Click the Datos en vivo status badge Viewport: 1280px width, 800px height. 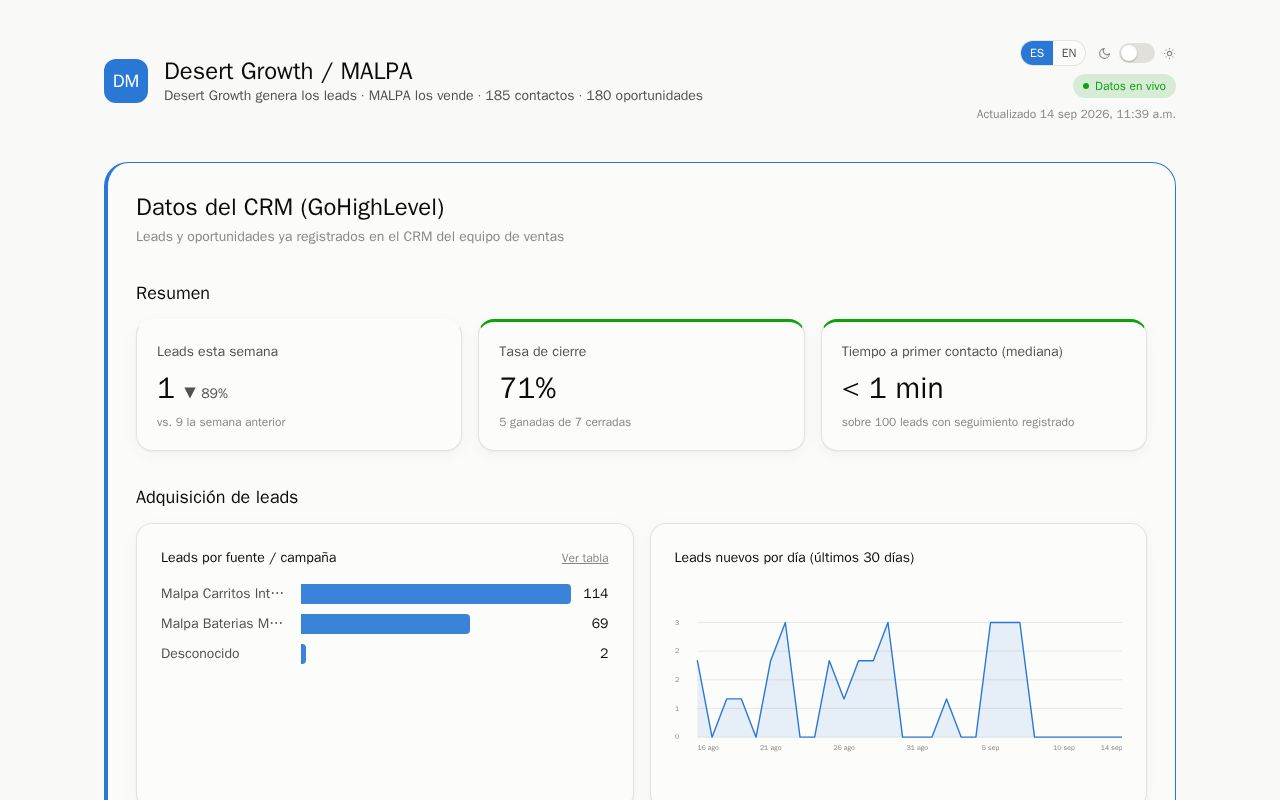click(x=1124, y=86)
